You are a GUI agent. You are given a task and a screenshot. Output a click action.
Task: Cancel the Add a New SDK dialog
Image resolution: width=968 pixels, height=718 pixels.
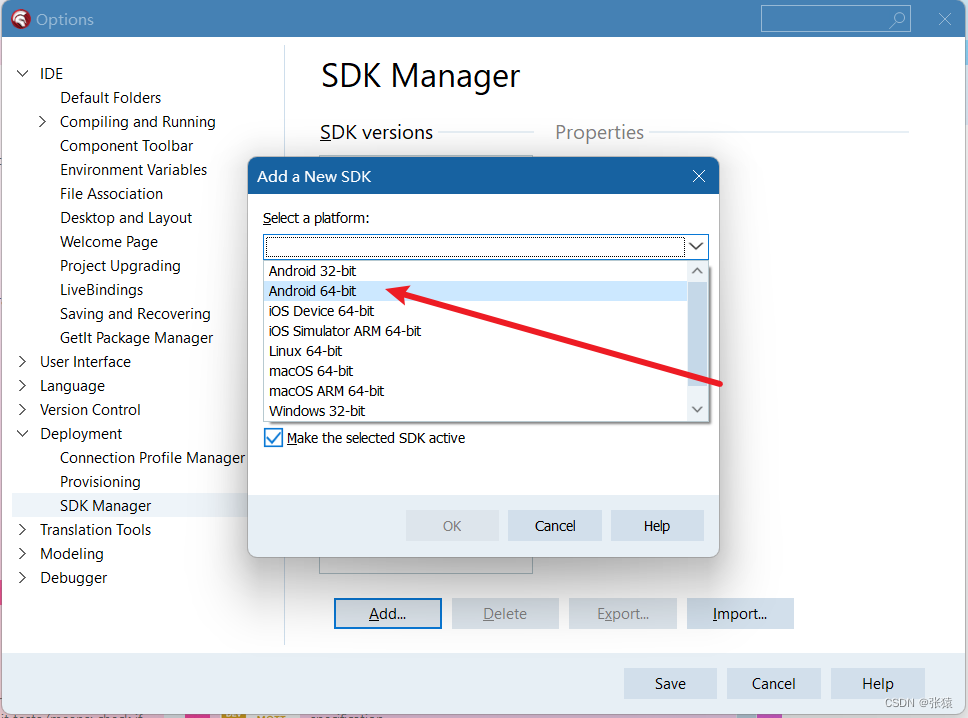(554, 525)
